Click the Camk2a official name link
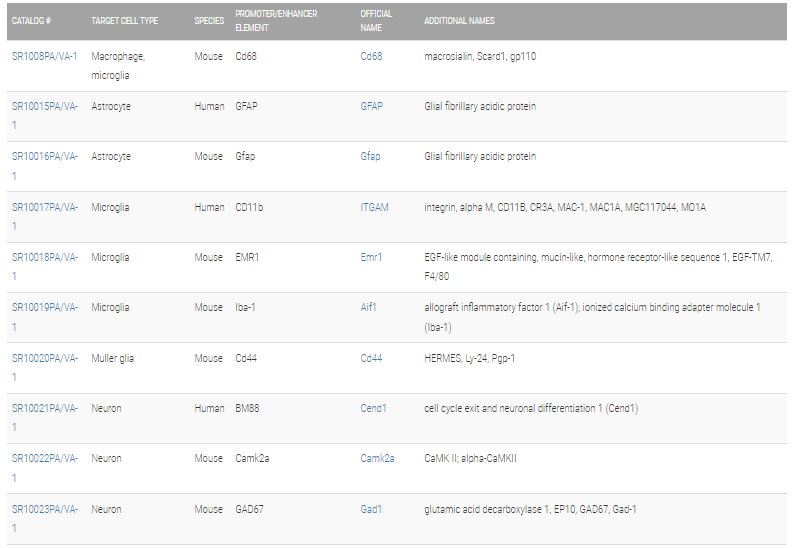 coord(377,458)
